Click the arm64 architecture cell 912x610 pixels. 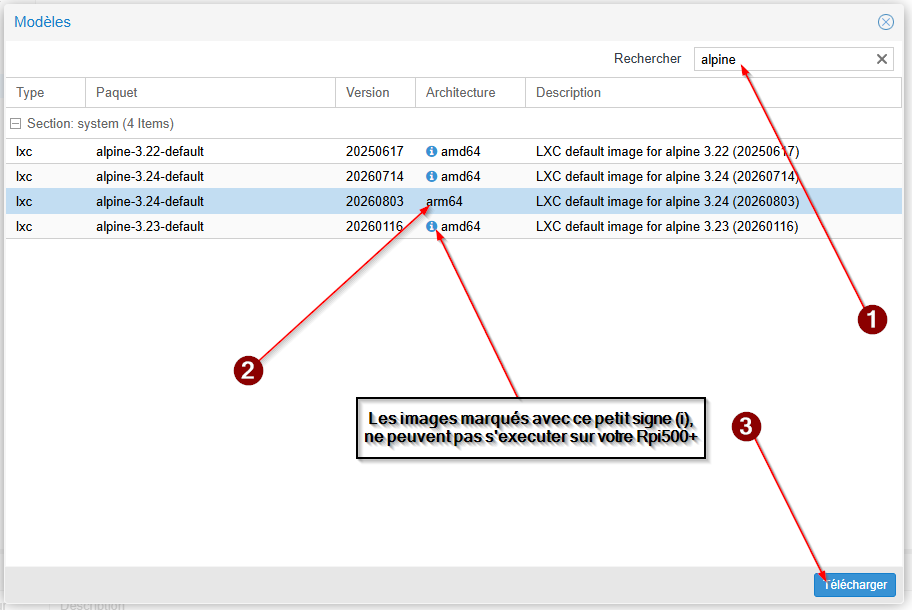pyautogui.click(x=444, y=201)
